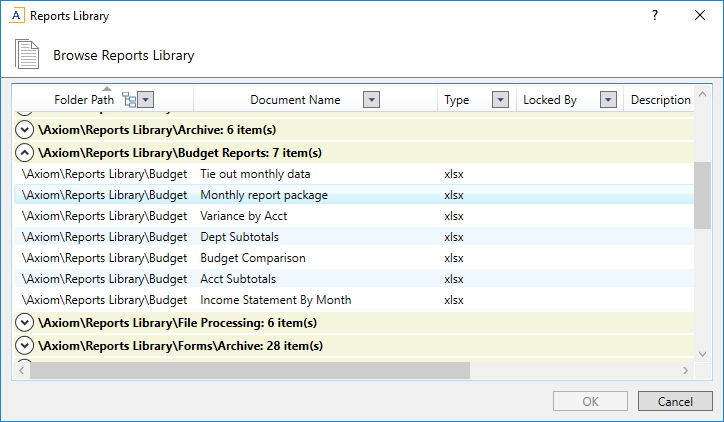Sort by the Description column header
The width and height of the screenshot is (724, 422).
[660, 99]
